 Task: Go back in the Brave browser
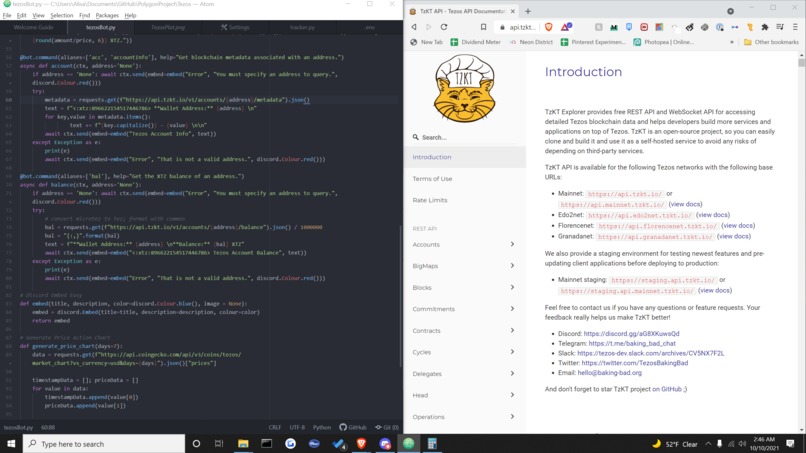click(x=414, y=27)
